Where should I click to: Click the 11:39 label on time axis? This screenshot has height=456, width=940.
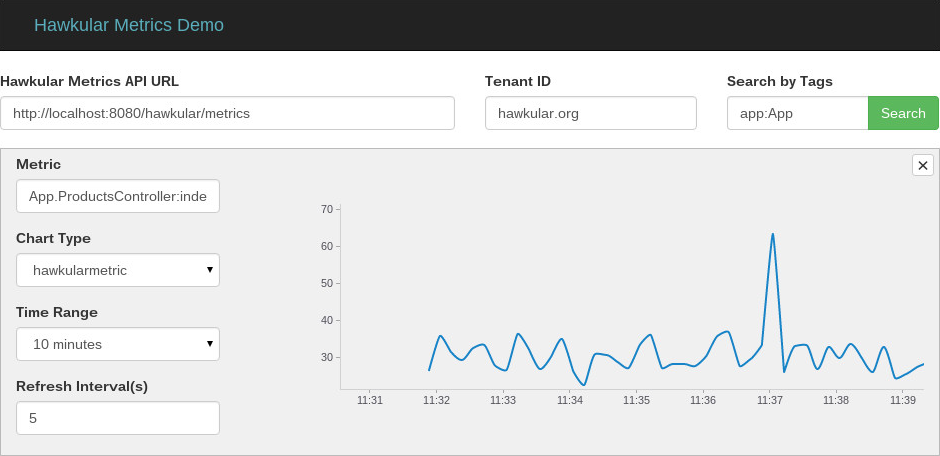pyautogui.click(x=903, y=400)
